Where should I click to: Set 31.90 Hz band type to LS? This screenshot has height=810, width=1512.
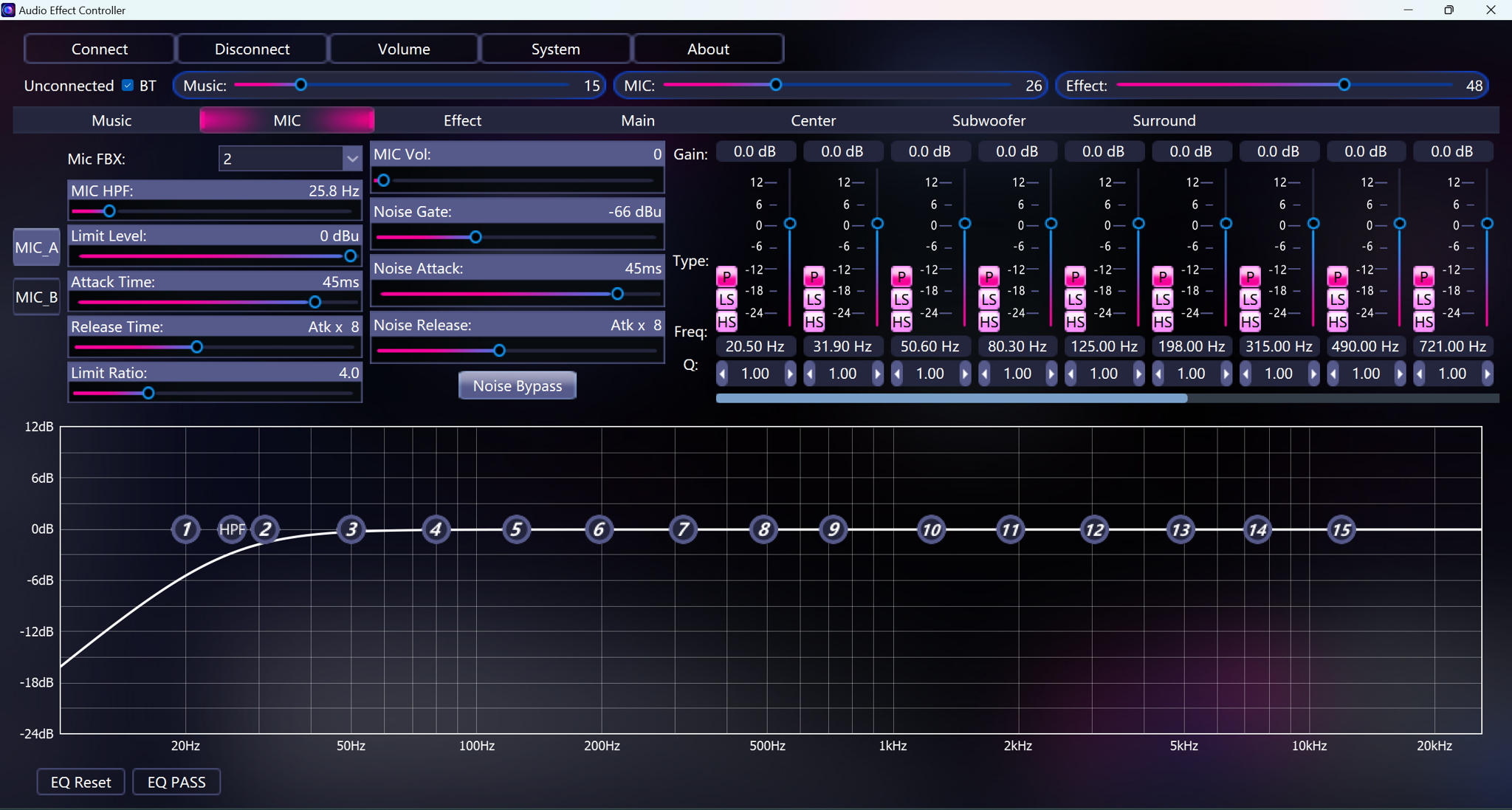click(x=814, y=299)
